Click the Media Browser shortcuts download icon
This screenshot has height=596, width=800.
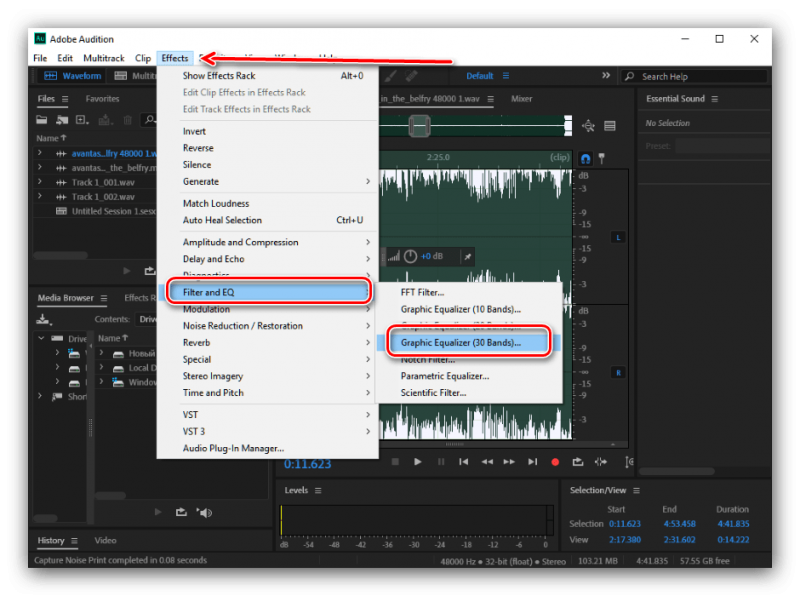44,319
